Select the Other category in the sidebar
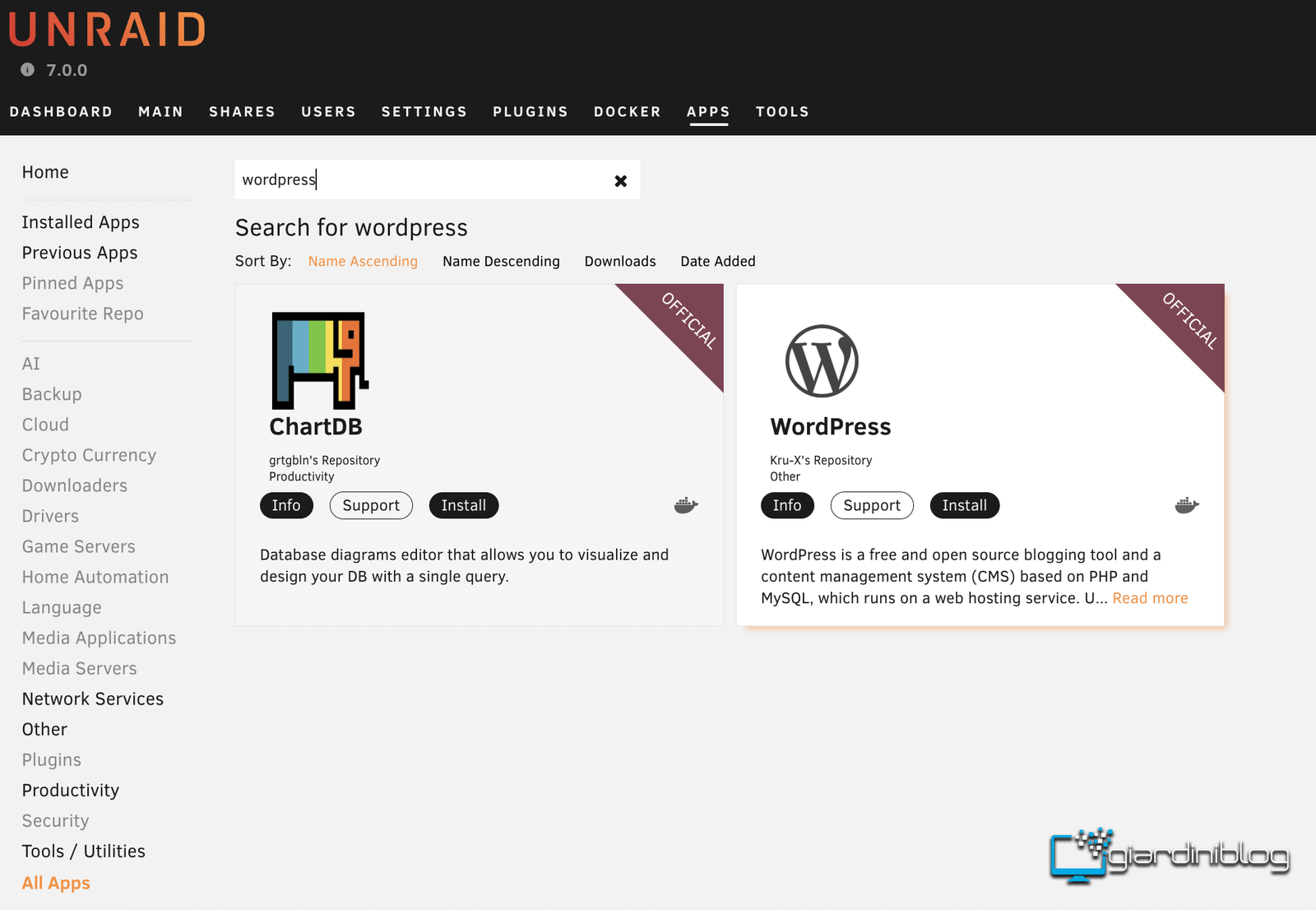The width and height of the screenshot is (1316, 910). point(44,730)
